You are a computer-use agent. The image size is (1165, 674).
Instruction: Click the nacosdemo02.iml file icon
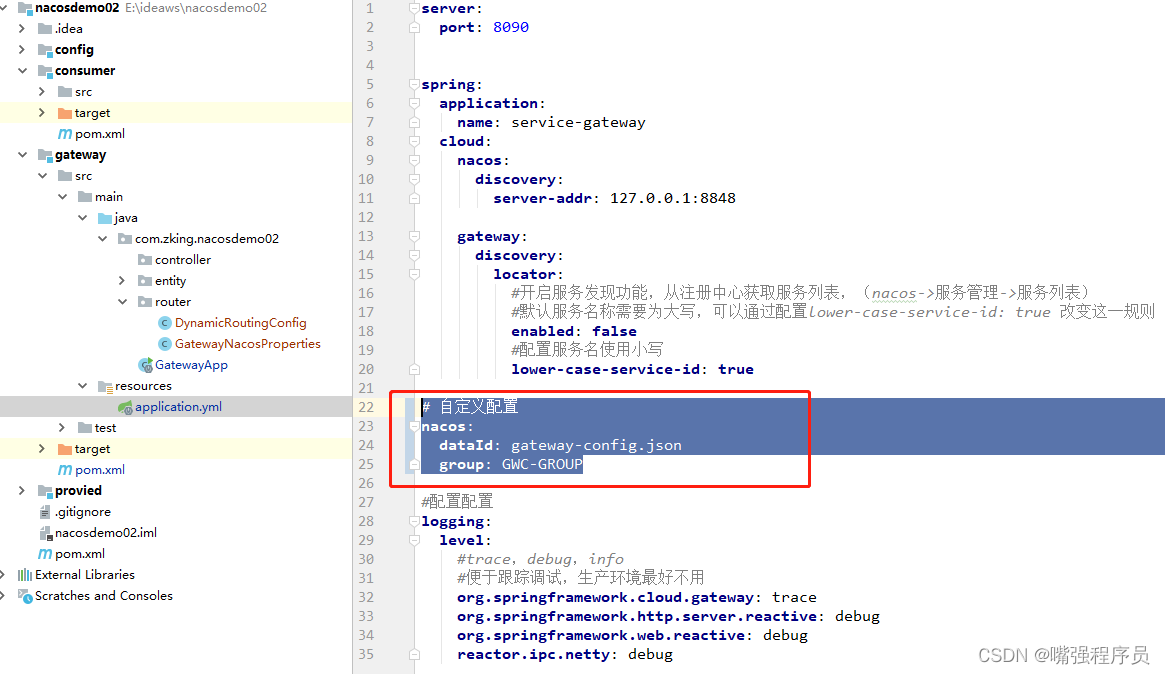tap(45, 533)
